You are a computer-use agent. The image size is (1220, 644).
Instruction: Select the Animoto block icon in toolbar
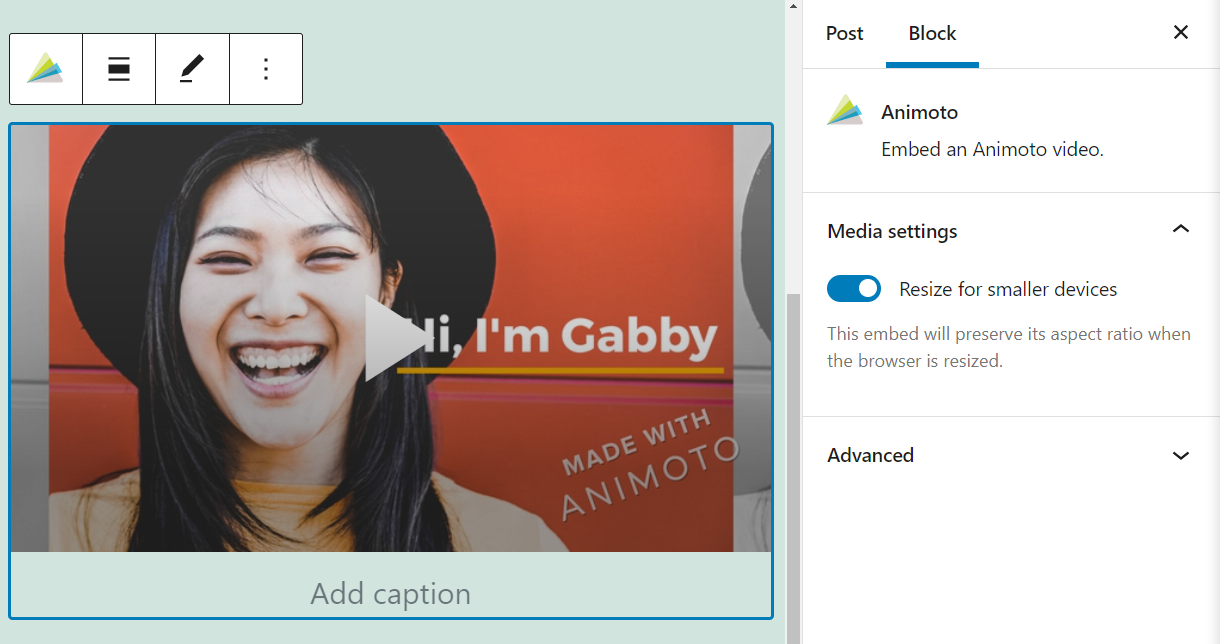(45, 69)
